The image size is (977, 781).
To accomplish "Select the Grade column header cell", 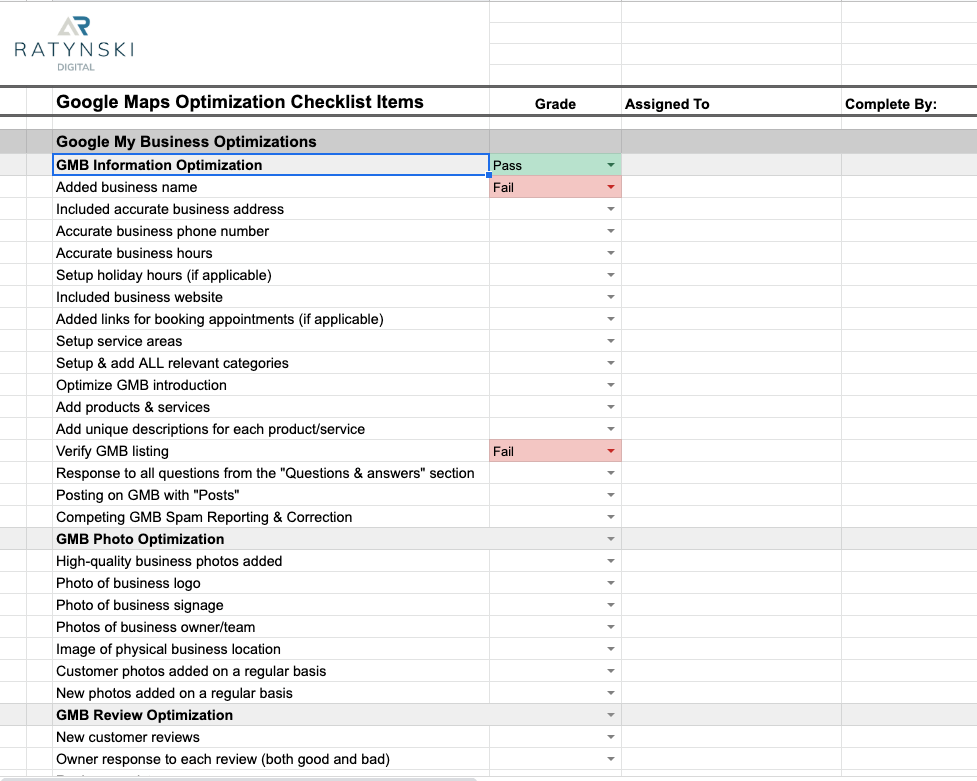I will point(555,103).
